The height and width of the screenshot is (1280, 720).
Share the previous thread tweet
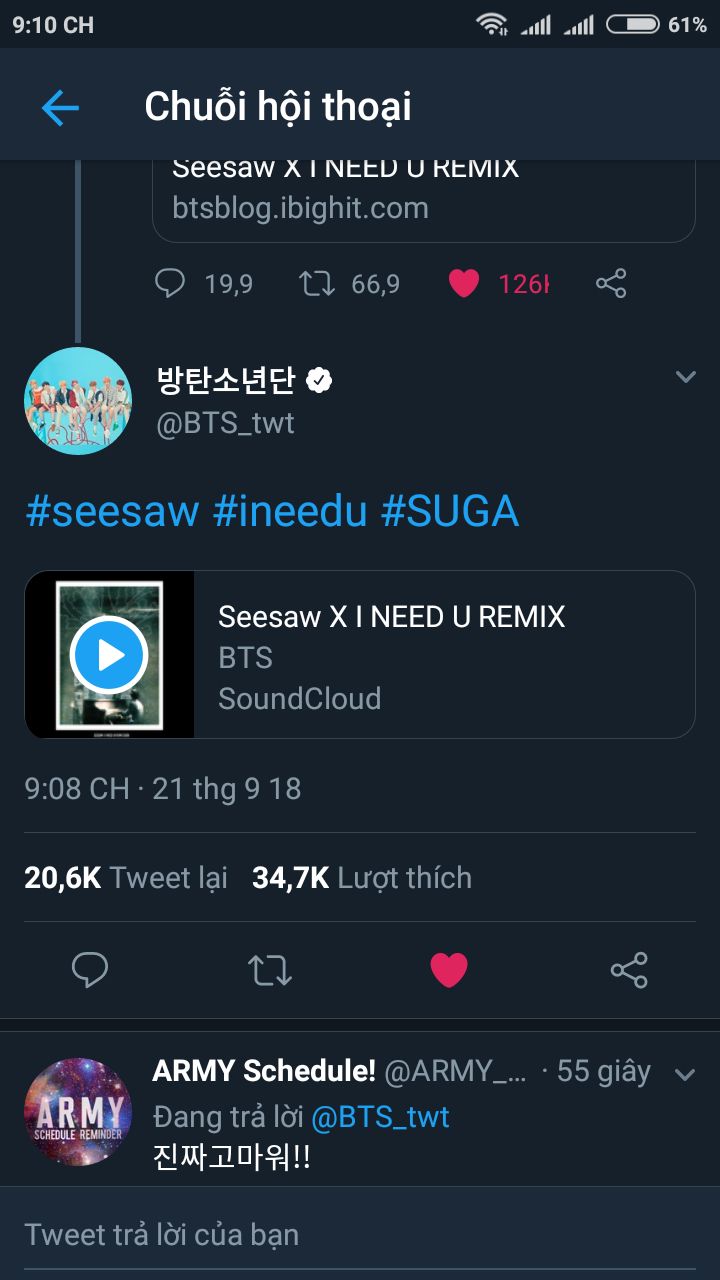(611, 284)
